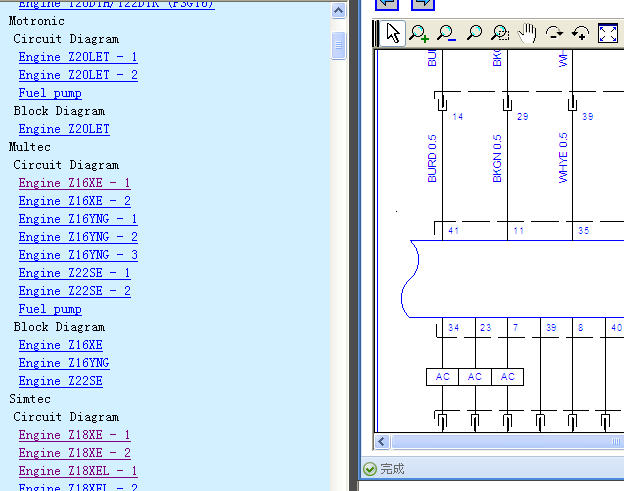Image resolution: width=624 pixels, height=491 pixels.
Task: Select the plain magnifier zoom tool
Action: [474, 33]
